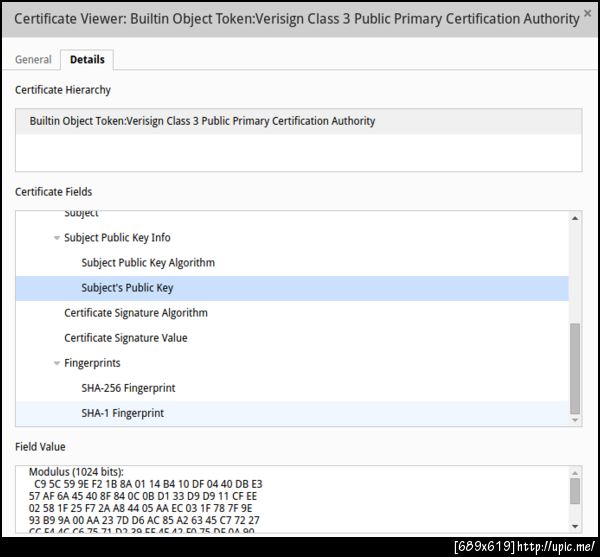Collapse the Fingerprints node
Image resolution: width=600 pixels, height=557 pixels.
(57, 363)
